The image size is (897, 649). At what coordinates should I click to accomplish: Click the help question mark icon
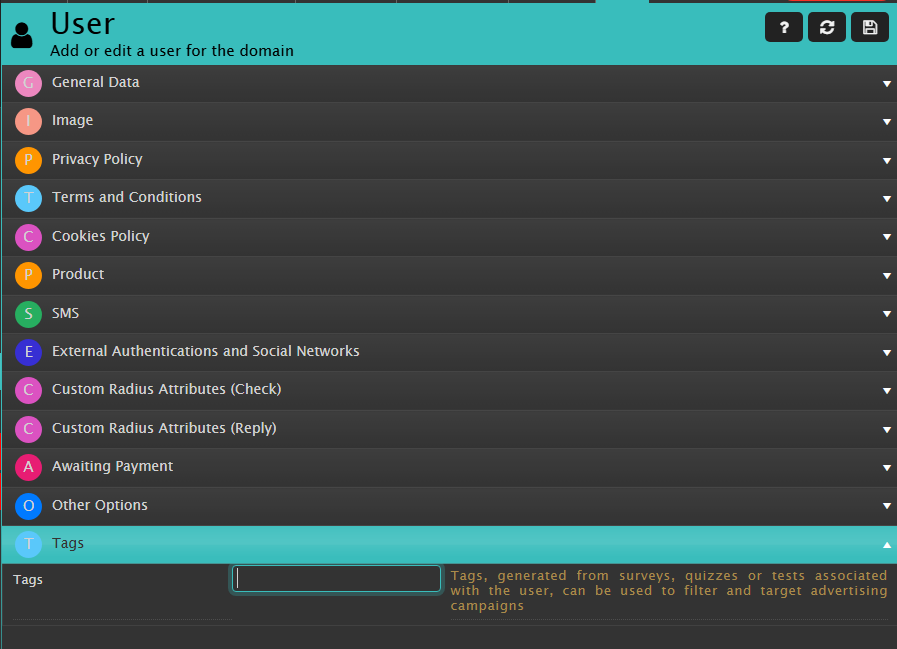[784, 28]
